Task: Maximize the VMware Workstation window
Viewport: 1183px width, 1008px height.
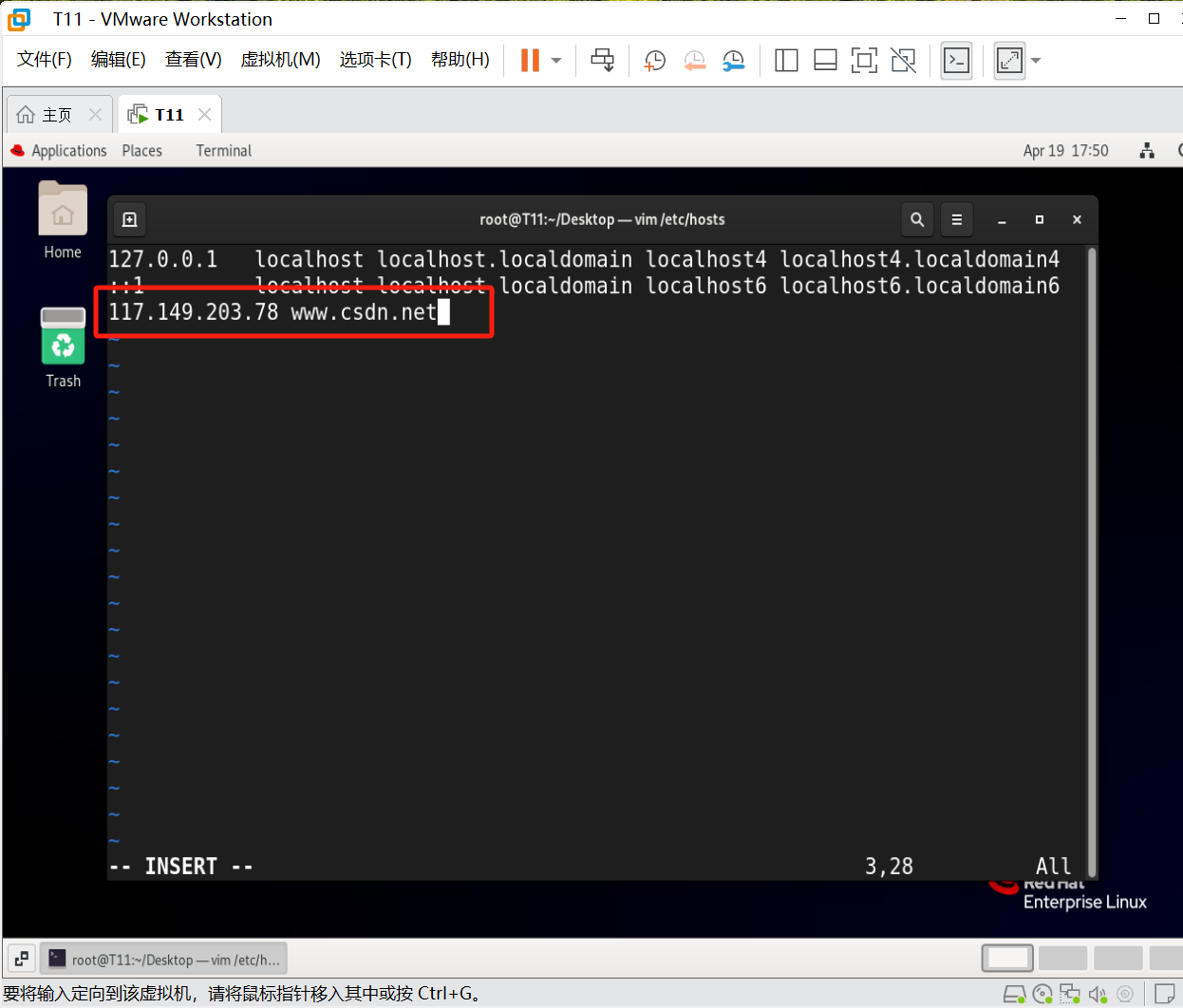Action: [x=1155, y=18]
